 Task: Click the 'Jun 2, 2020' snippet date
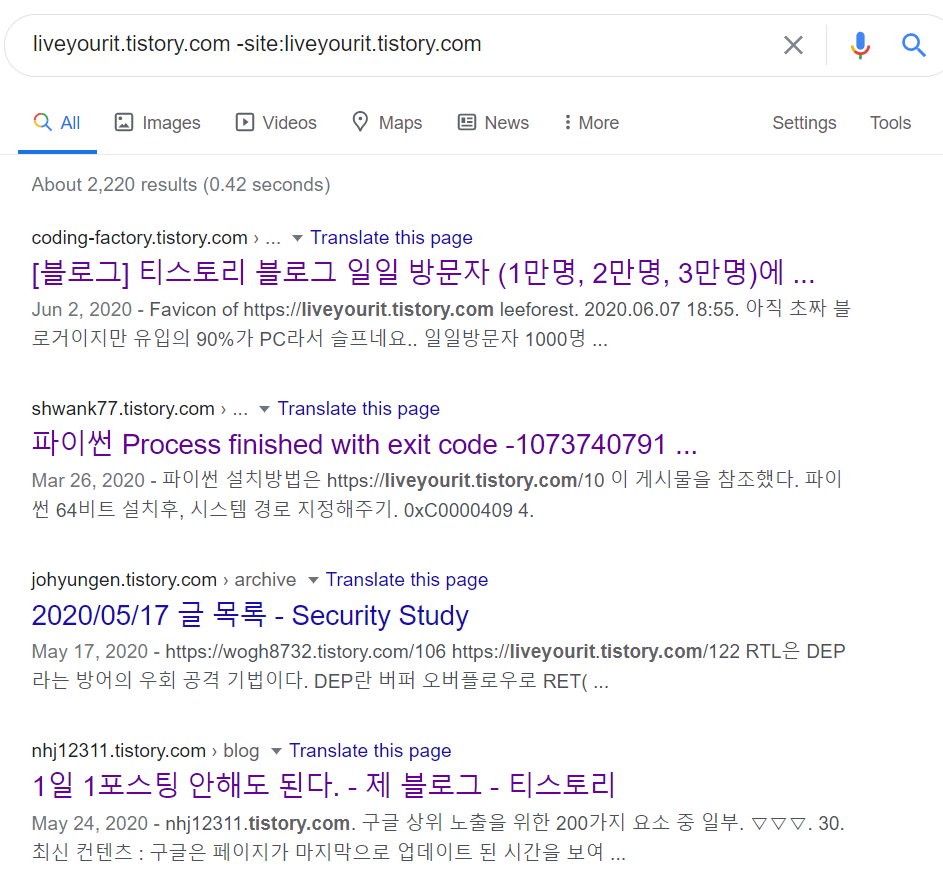pyautogui.click(x=82, y=310)
